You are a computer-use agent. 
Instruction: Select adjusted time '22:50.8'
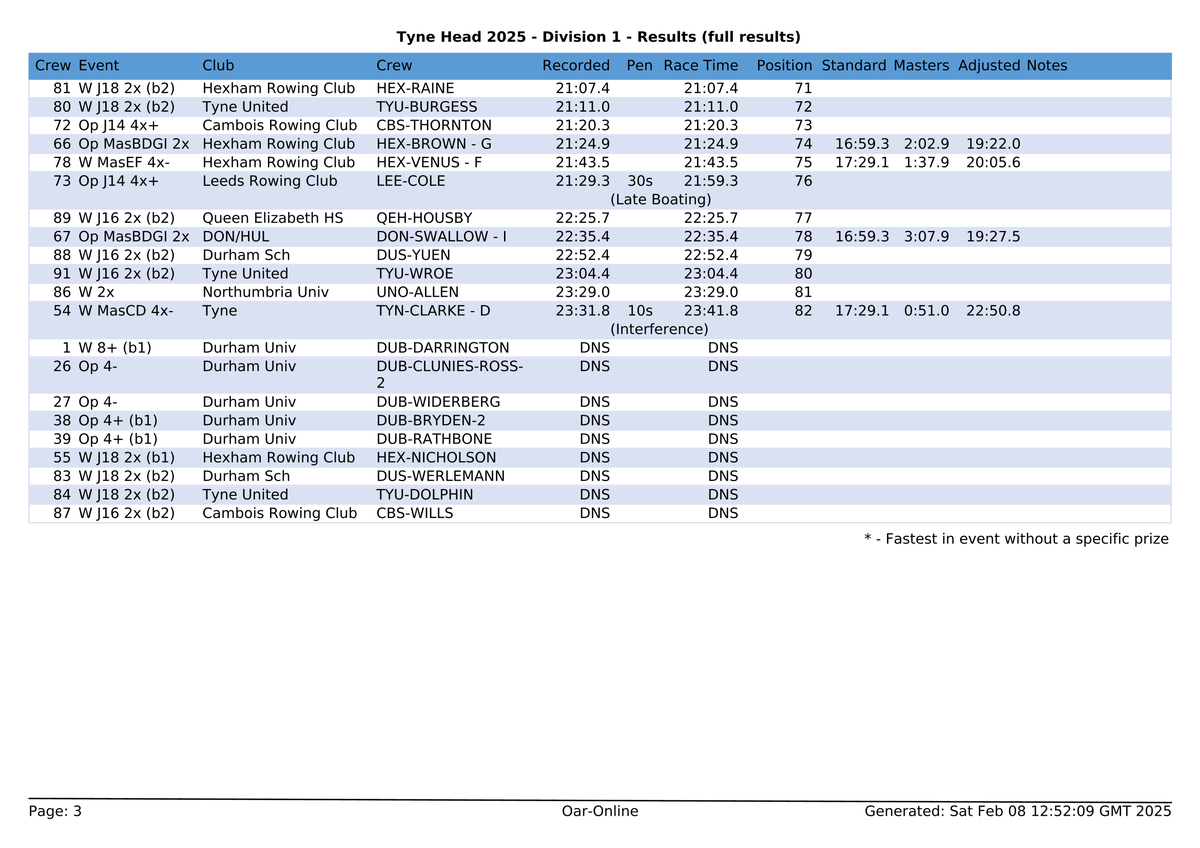point(993,311)
